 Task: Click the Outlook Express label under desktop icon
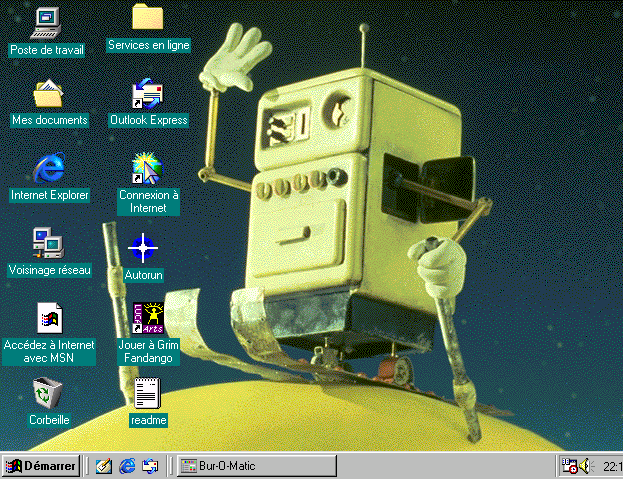pyautogui.click(x=149, y=120)
